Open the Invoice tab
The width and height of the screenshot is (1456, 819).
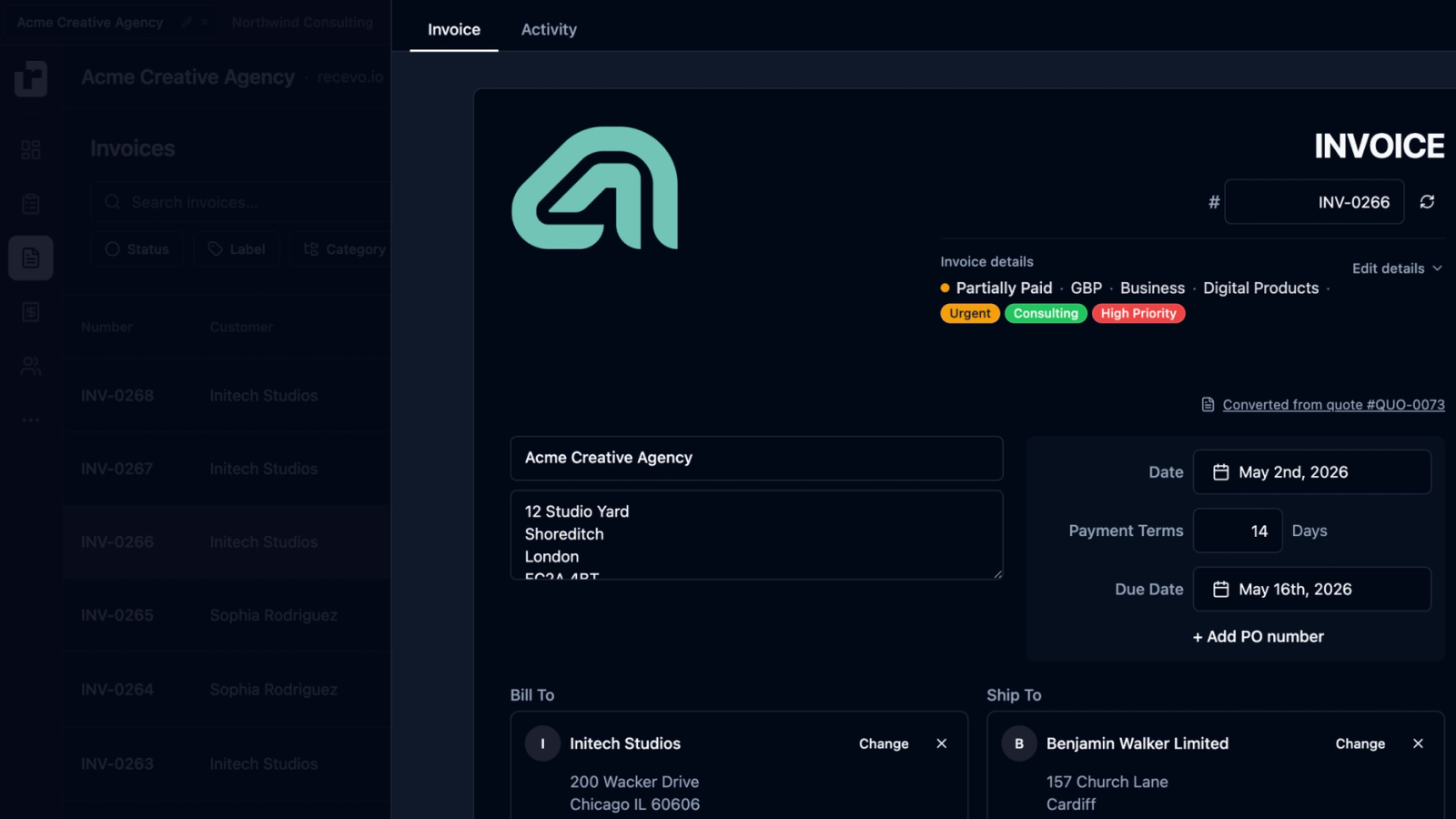click(454, 29)
